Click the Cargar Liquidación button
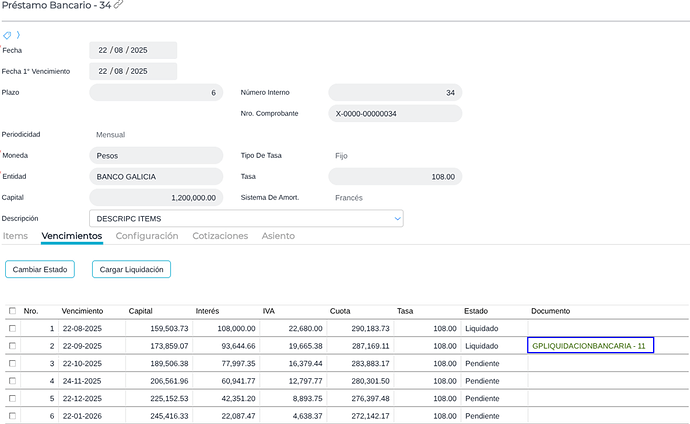Image resolution: width=690 pixels, height=424 pixels. [x=131, y=269]
